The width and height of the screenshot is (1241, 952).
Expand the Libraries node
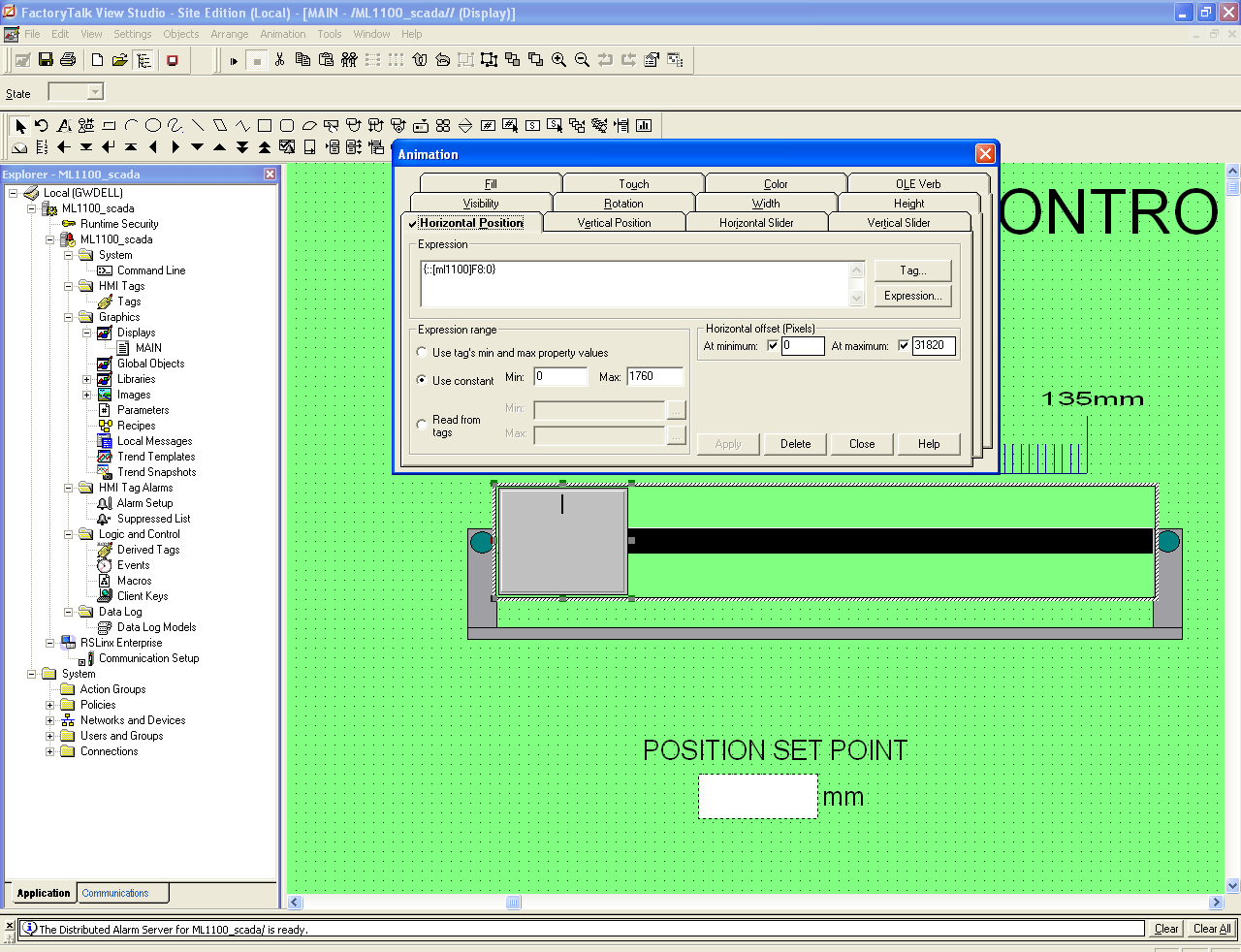pos(87,379)
